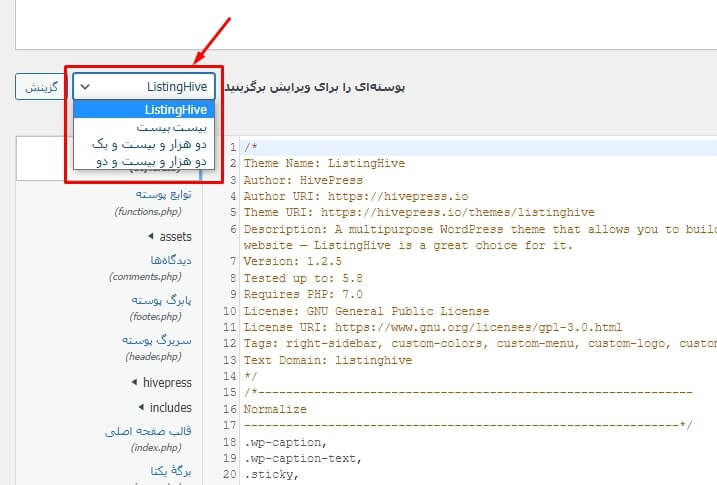The width and height of the screenshot is (717, 485).
Task: Click the Theme URI code line
Action: tap(419, 213)
